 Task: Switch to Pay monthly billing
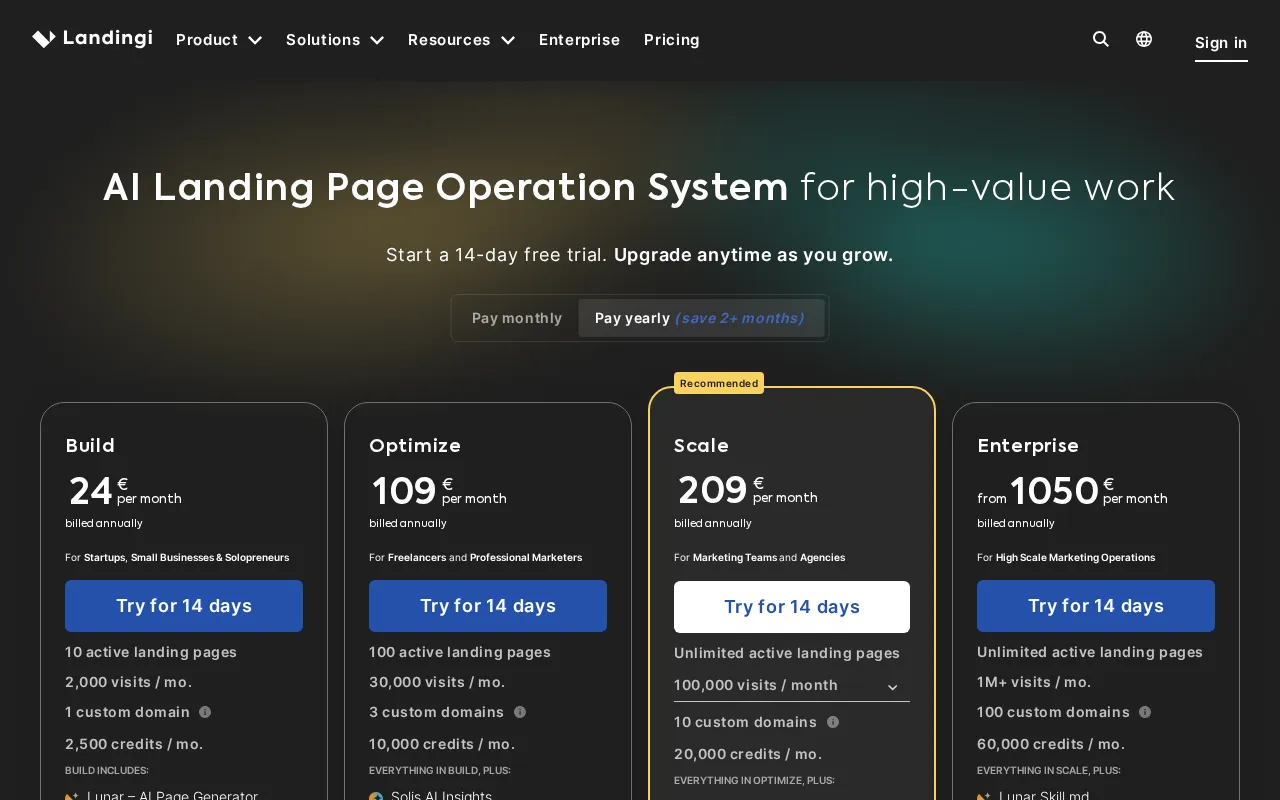pyautogui.click(x=517, y=318)
